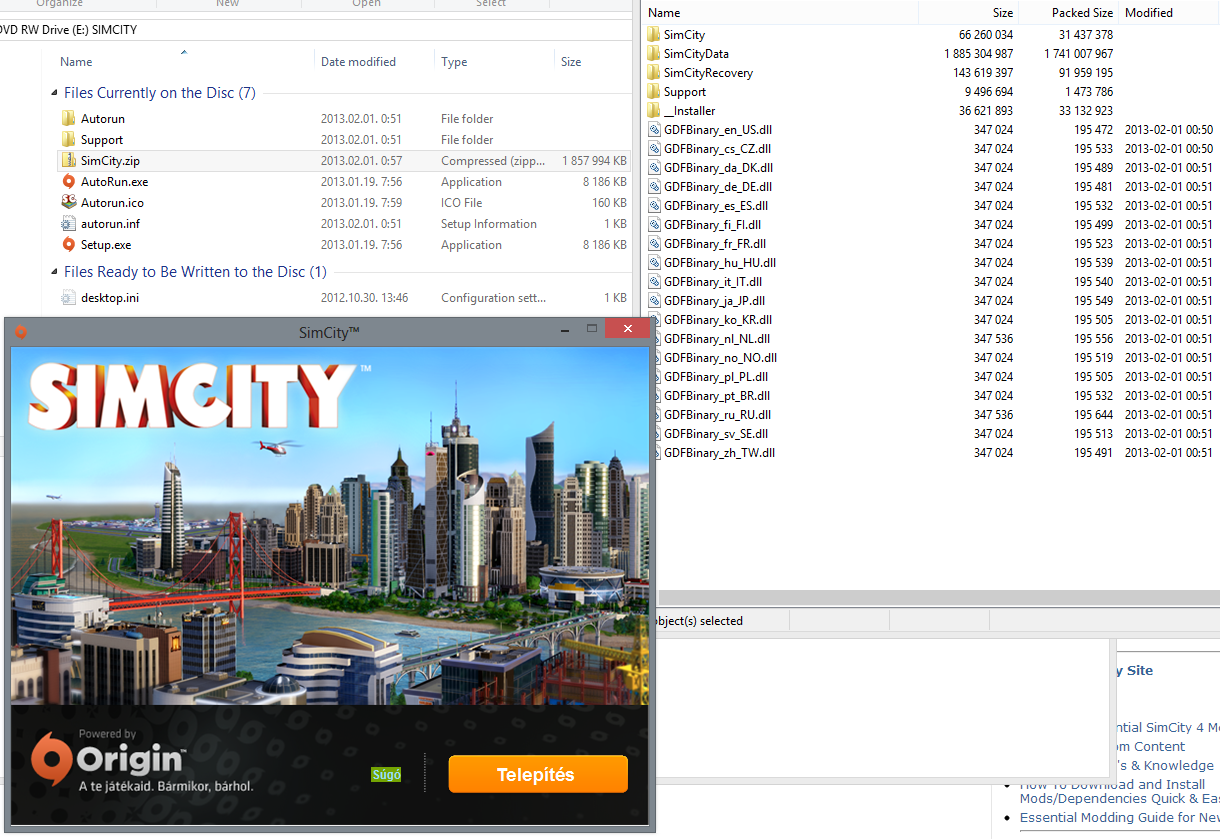Screen dimensions: 1220x839
Task: Click the desktop.ini file icon
Action: point(68,298)
